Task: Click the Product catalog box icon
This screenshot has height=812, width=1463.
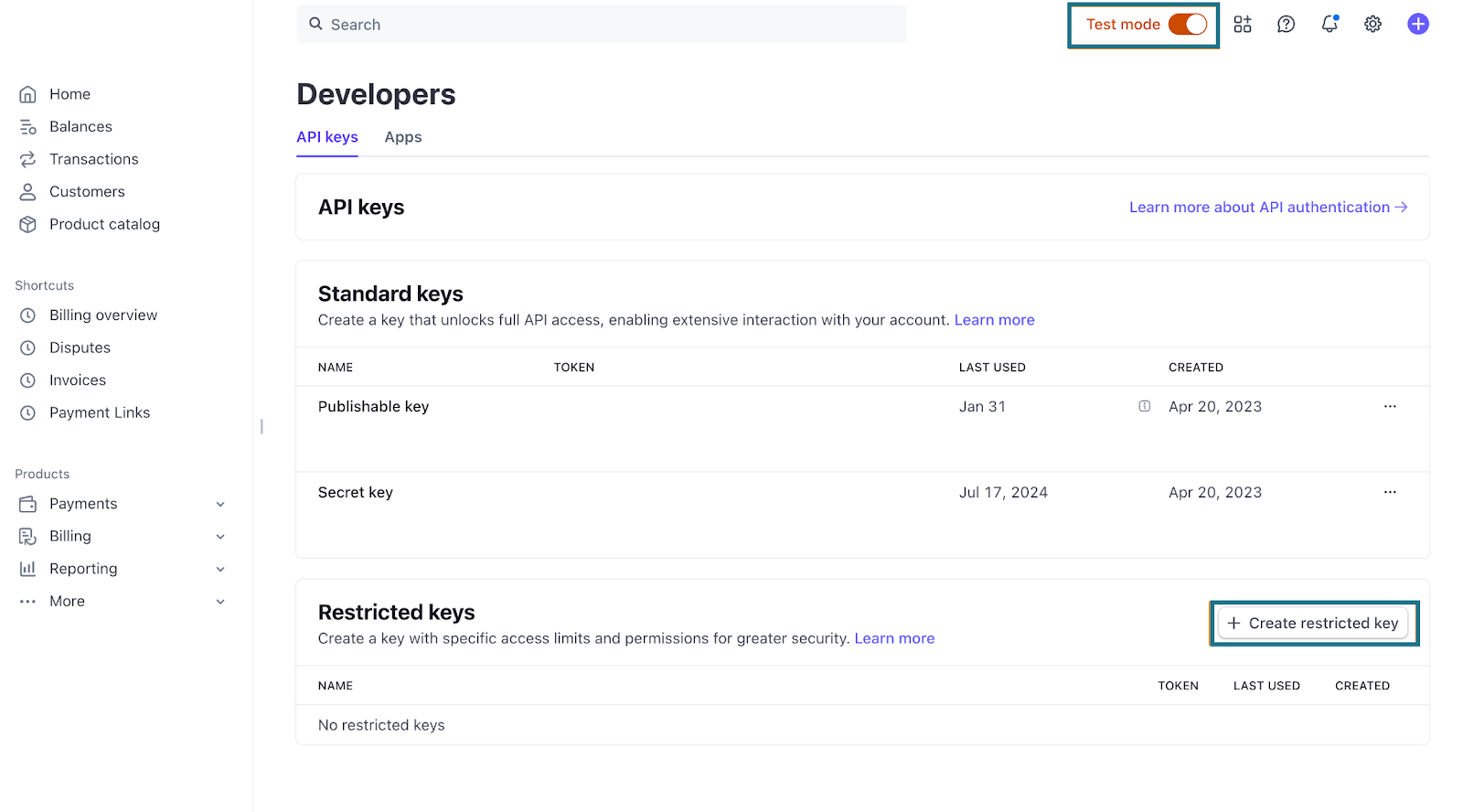Action: (x=28, y=224)
